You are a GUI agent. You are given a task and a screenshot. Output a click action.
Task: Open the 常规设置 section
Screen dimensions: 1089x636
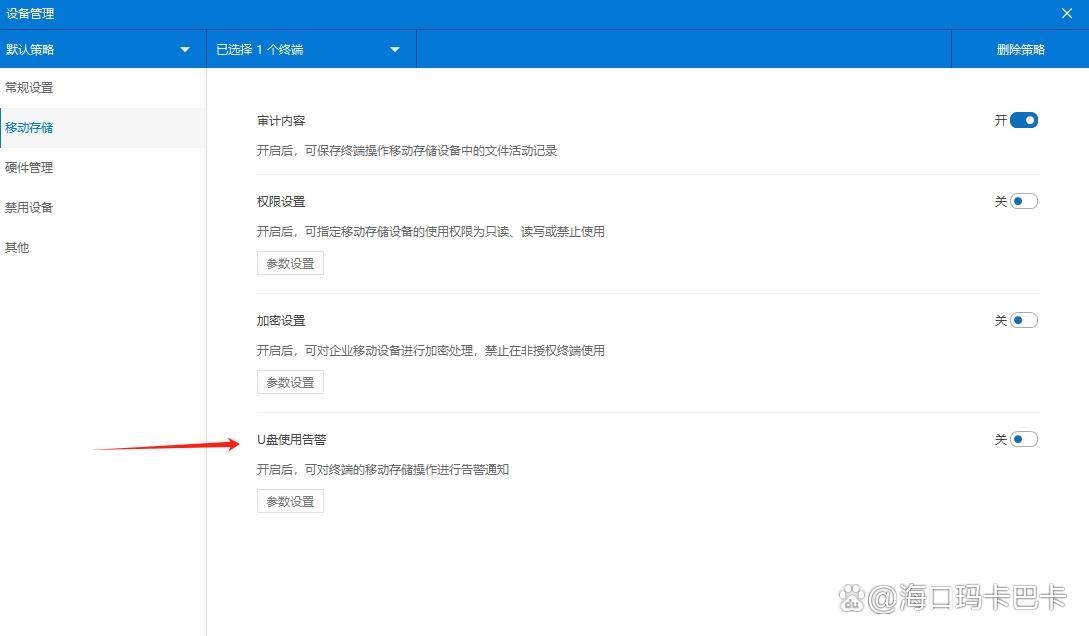(30, 87)
